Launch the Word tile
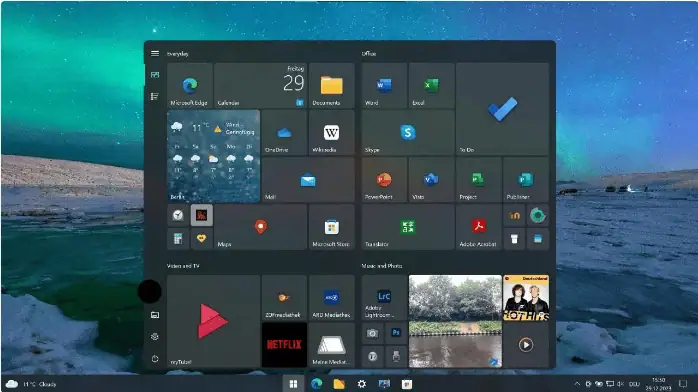698x392 pixels. pos(384,85)
